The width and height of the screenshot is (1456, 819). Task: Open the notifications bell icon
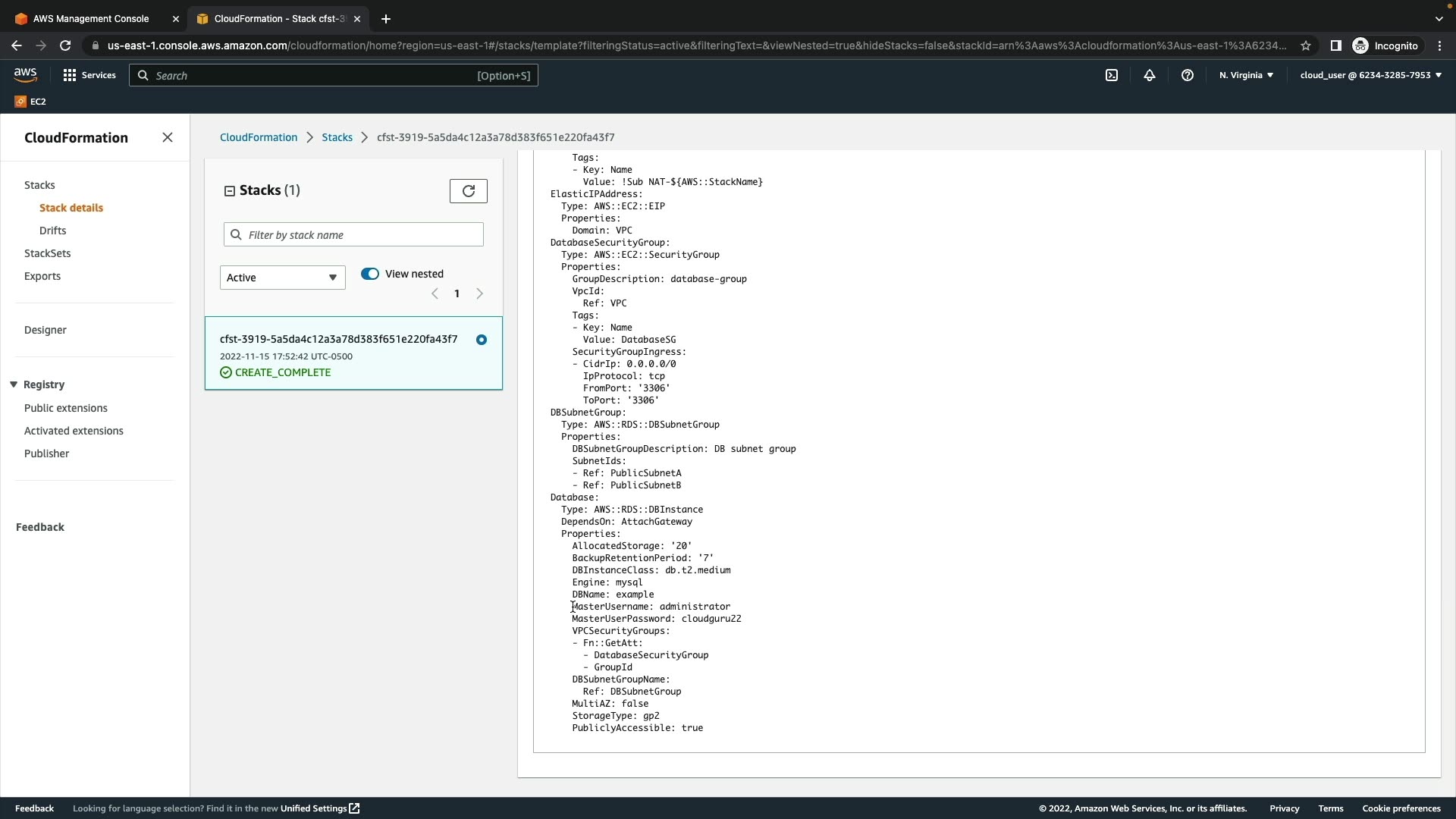(1150, 75)
